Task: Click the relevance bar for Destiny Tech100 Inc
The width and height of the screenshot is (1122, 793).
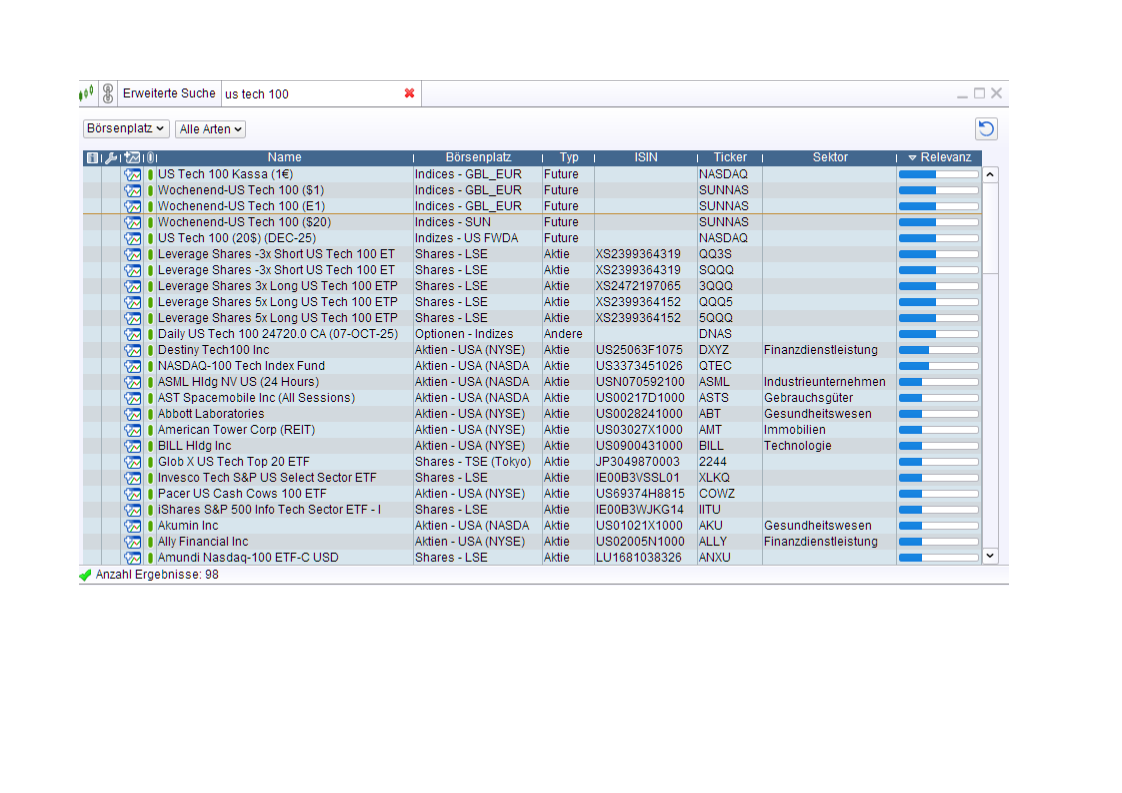Action: coord(938,350)
